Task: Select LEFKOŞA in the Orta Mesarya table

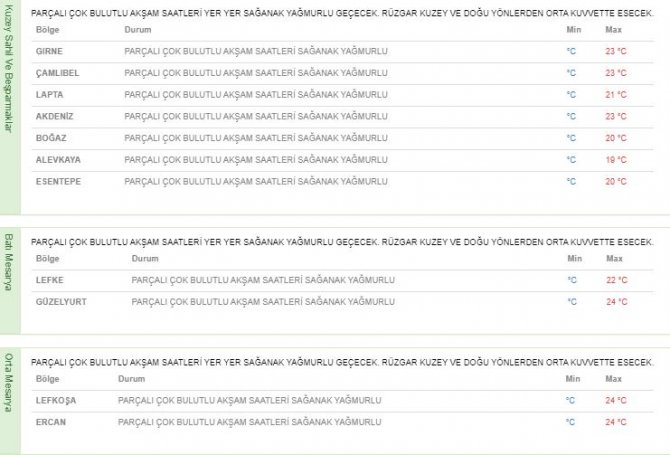Action: coord(55,400)
